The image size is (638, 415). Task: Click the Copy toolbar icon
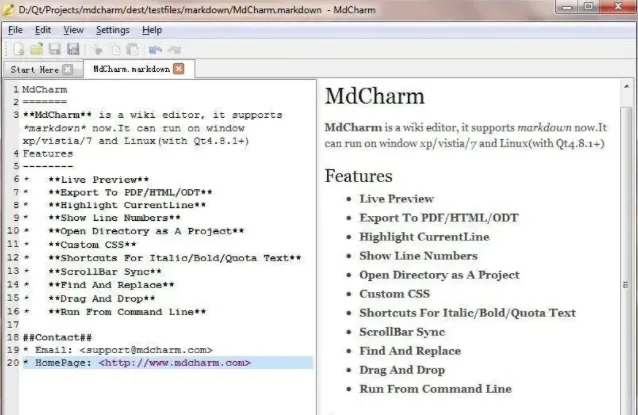tap(116, 50)
